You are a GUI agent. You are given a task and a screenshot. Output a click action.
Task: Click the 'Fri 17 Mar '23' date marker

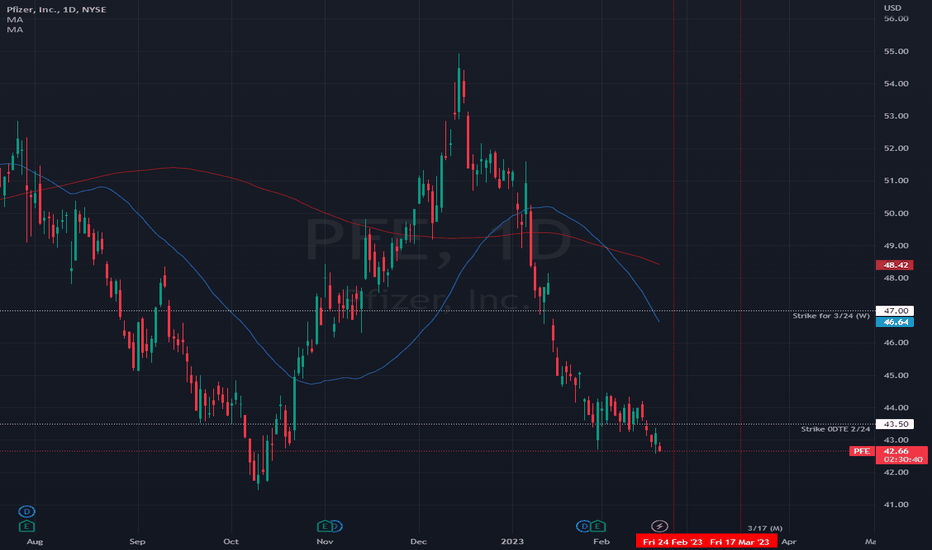tap(739, 542)
